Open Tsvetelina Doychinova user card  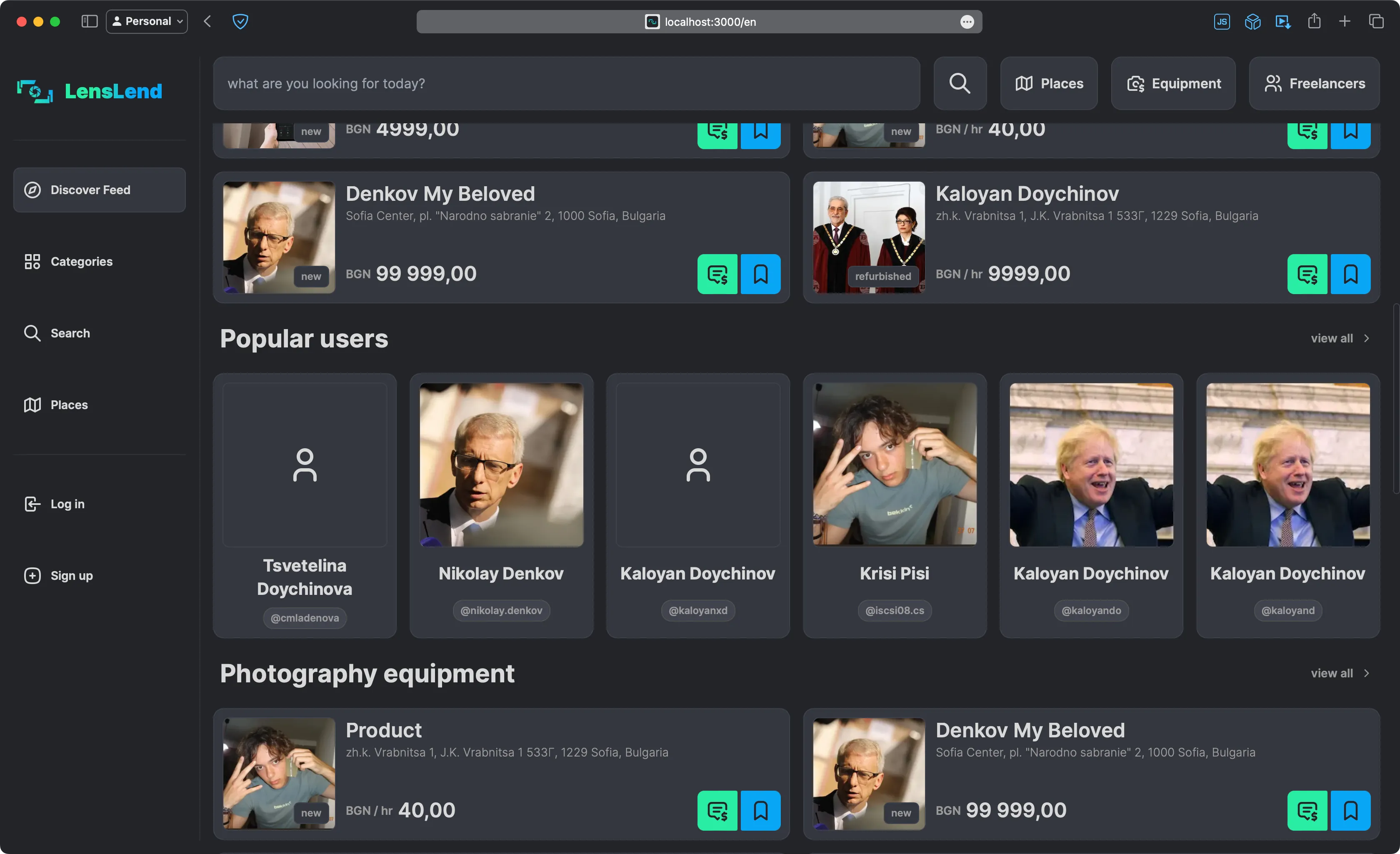[x=305, y=505]
